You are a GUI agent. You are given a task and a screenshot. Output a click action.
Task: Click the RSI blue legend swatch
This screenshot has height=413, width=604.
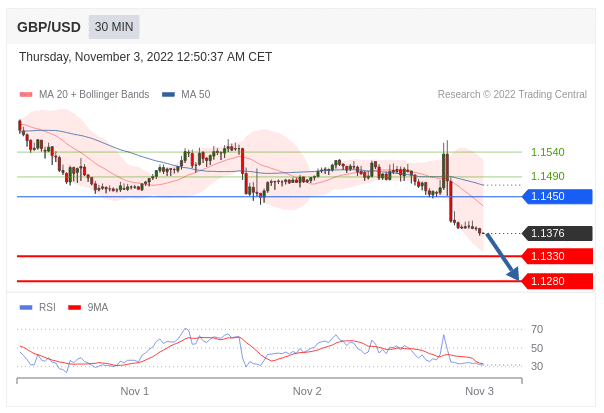click(26, 307)
